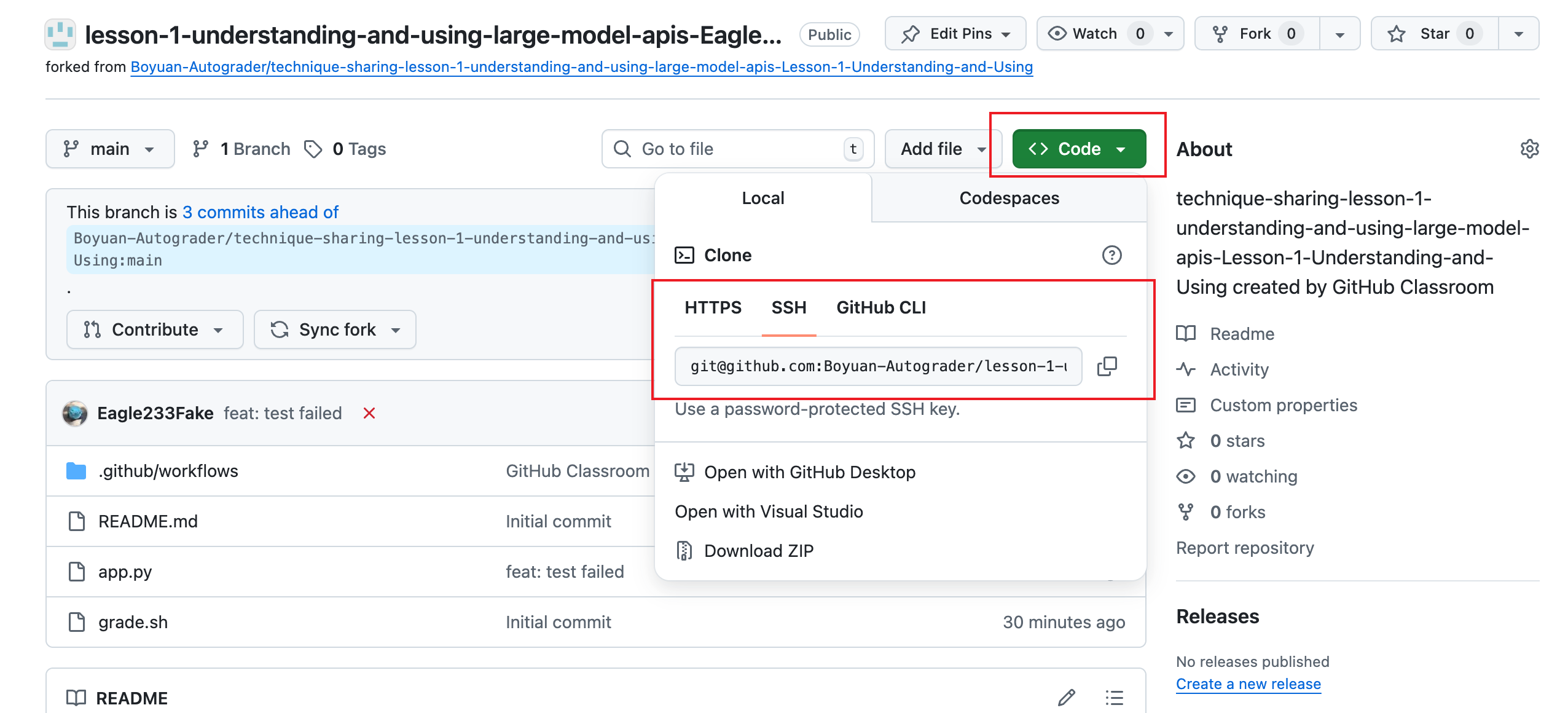Image resolution: width=1568 pixels, height=713 pixels.
Task: Open the README outline list icon
Action: tap(1114, 698)
